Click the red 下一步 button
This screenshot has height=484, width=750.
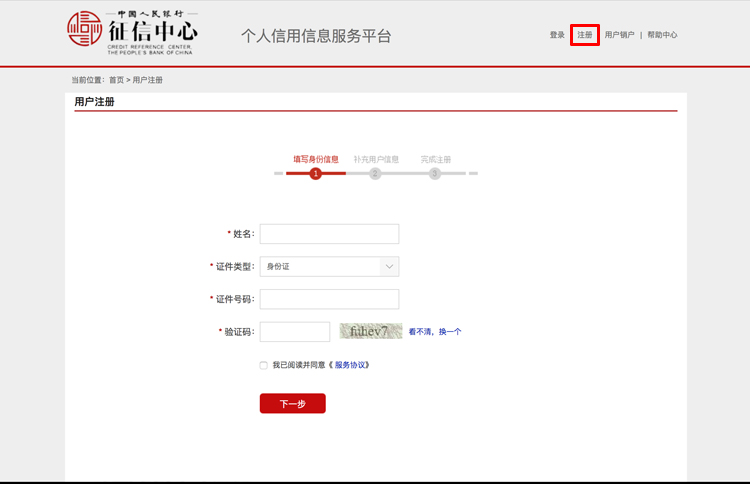(x=293, y=403)
